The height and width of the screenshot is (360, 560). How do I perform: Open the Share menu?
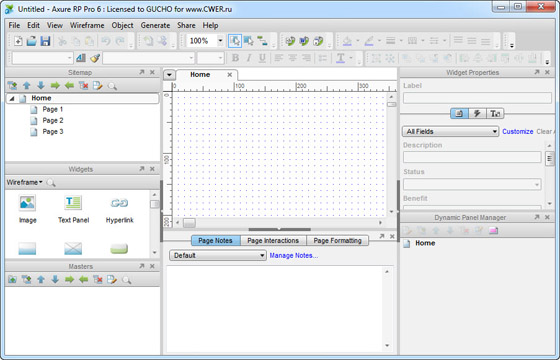186,25
